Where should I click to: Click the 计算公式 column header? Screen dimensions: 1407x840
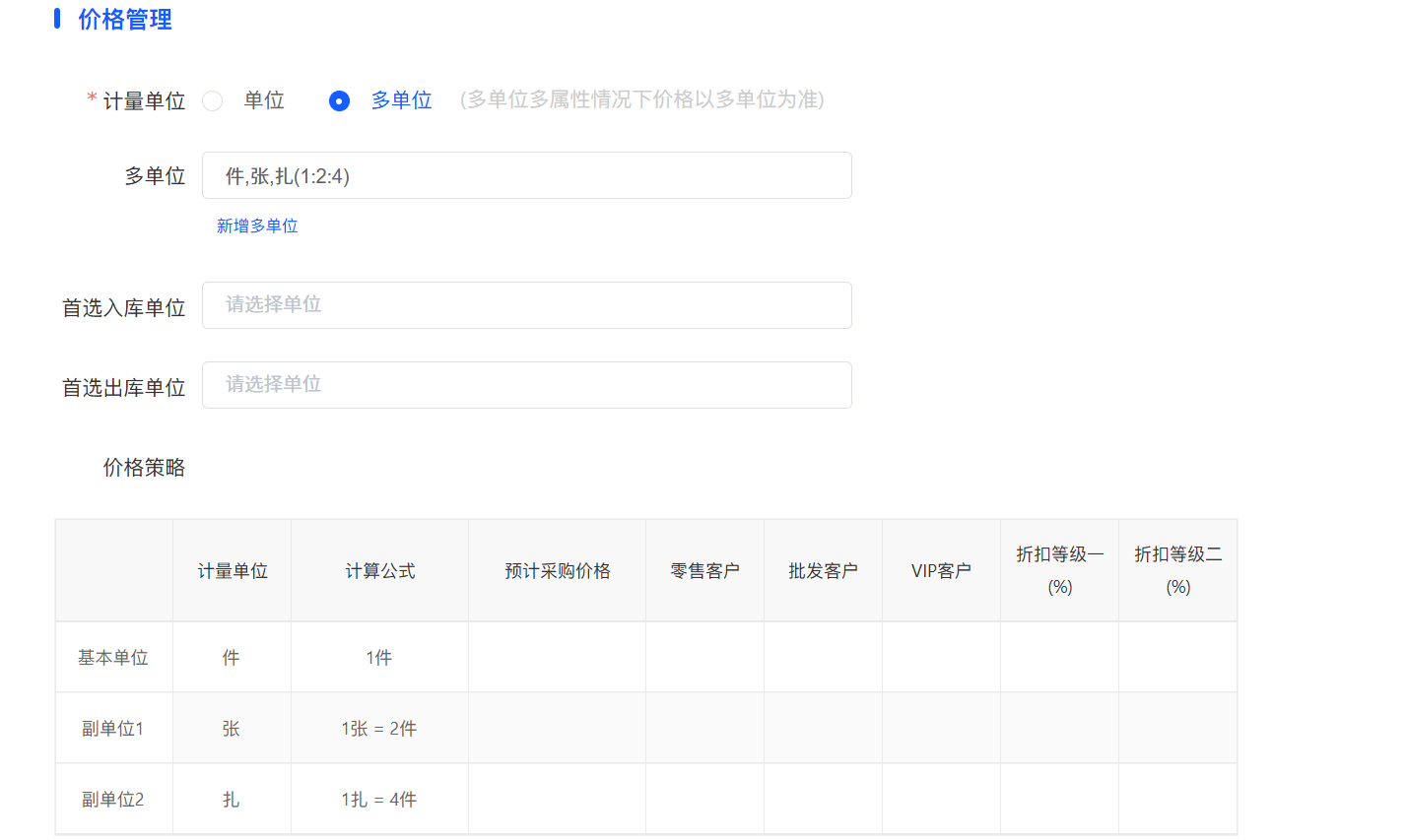(x=379, y=571)
